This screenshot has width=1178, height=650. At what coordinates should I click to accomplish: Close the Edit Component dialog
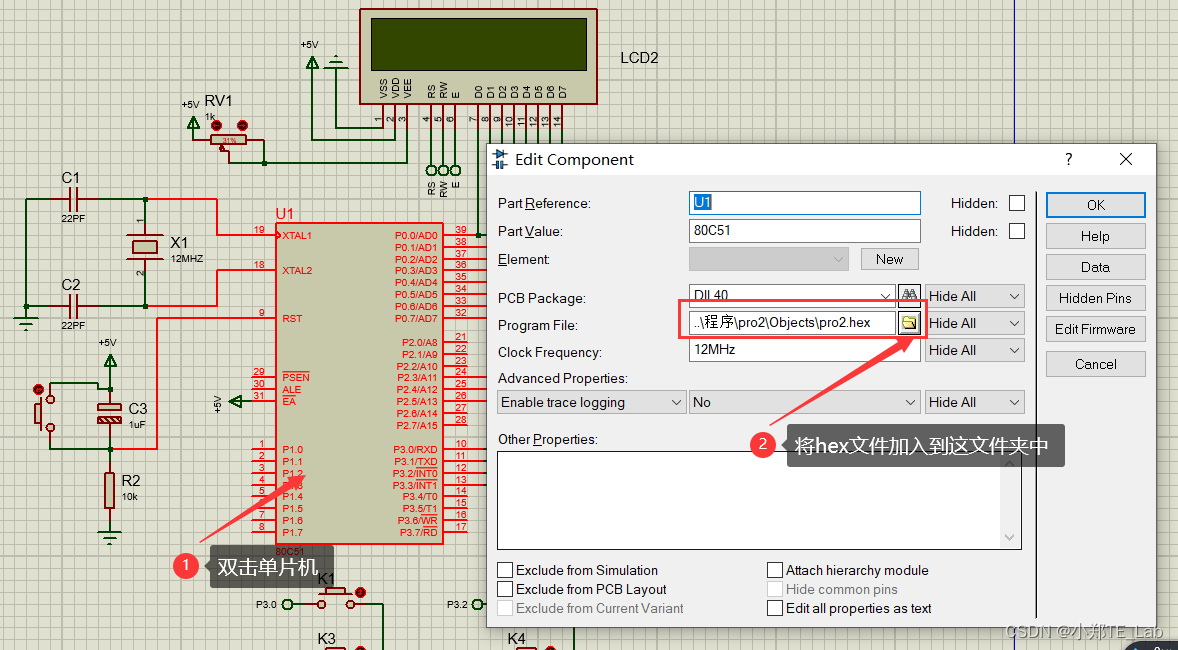pos(1125,159)
